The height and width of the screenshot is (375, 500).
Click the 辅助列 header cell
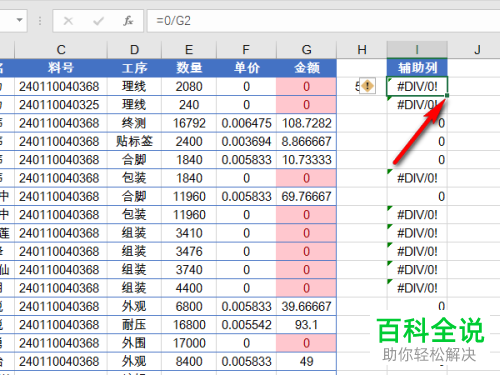pyautogui.click(x=417, y=68)
